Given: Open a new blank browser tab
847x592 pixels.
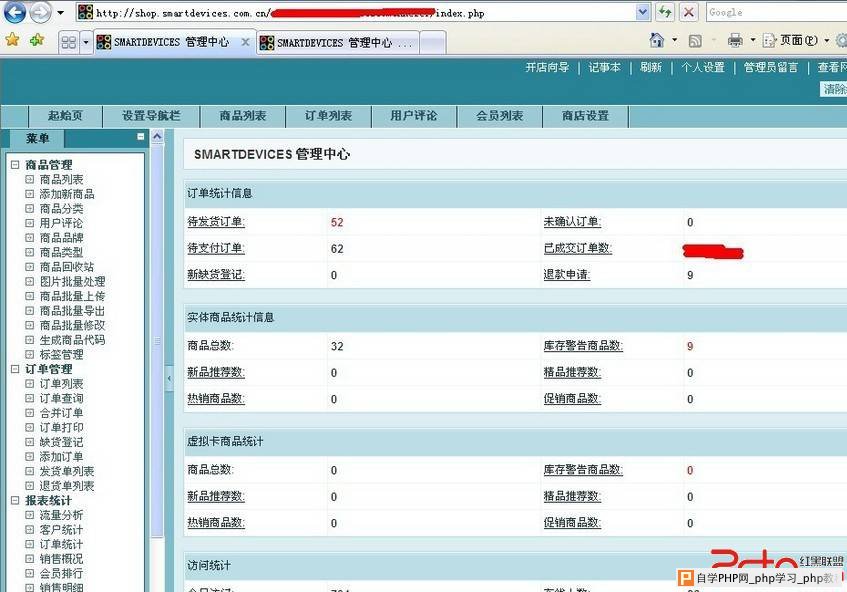Looking at the screenshot, I should 433,42.
